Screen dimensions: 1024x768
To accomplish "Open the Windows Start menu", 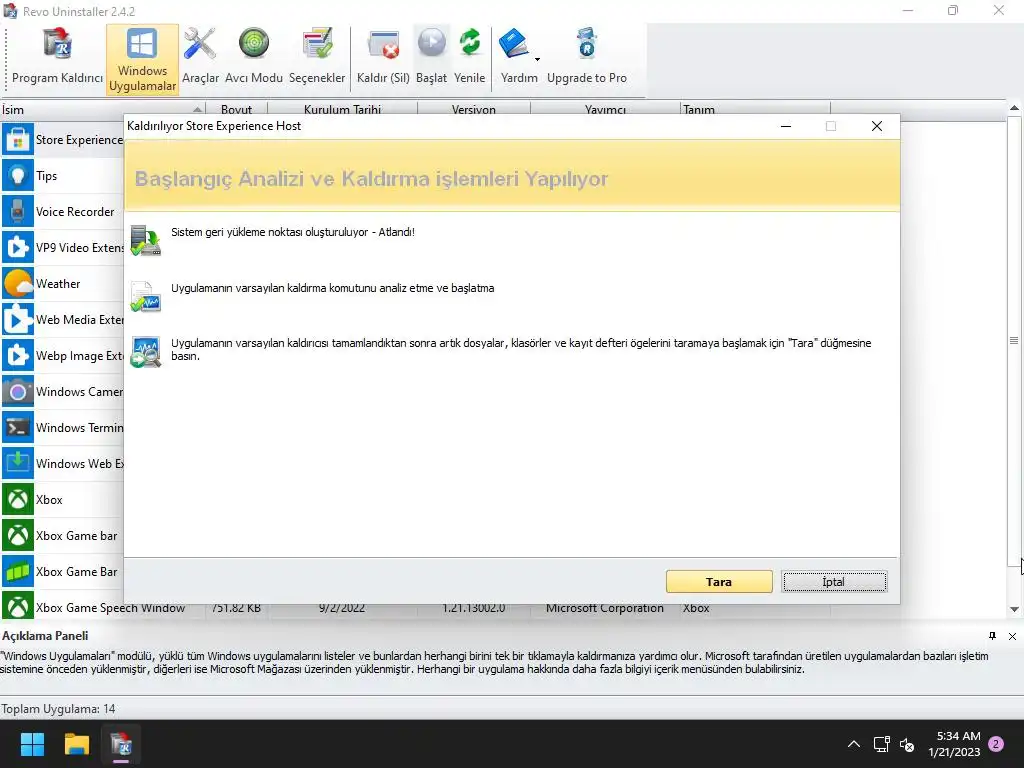I will click(x=32, y=744).
